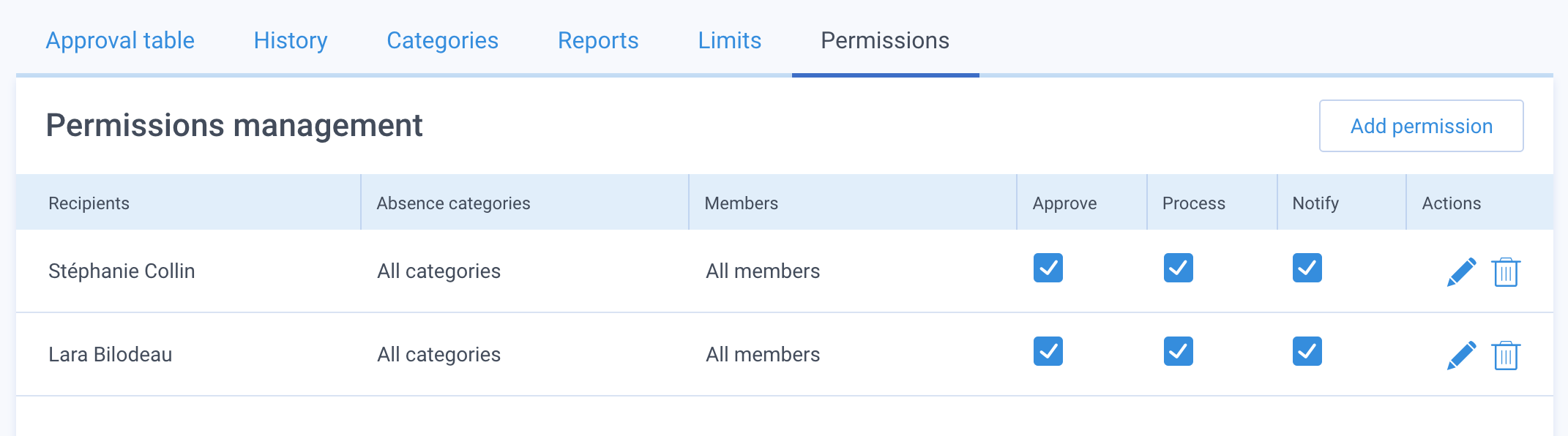Image resolution: width=1568 pixels, height=436 pixels.
Task: Uncheck Notify for Stéphanie Collin
Action: tap(1307, 268)
